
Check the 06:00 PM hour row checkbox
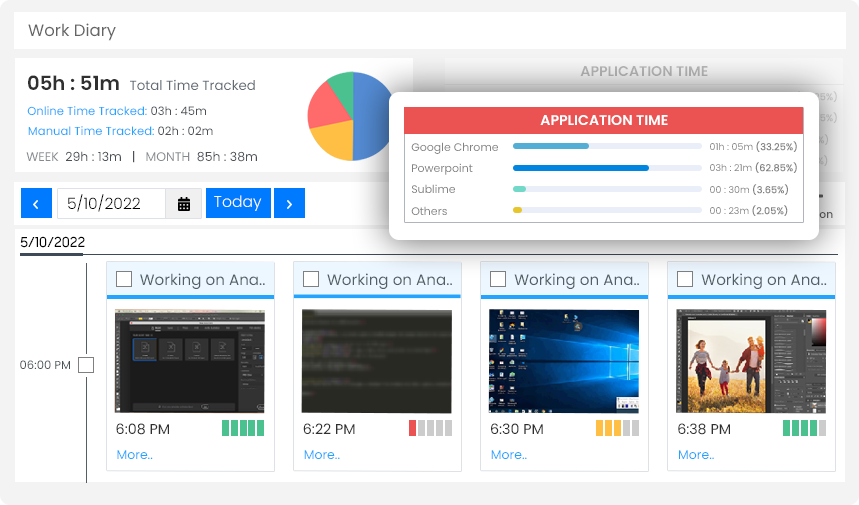tap(86, 365)
